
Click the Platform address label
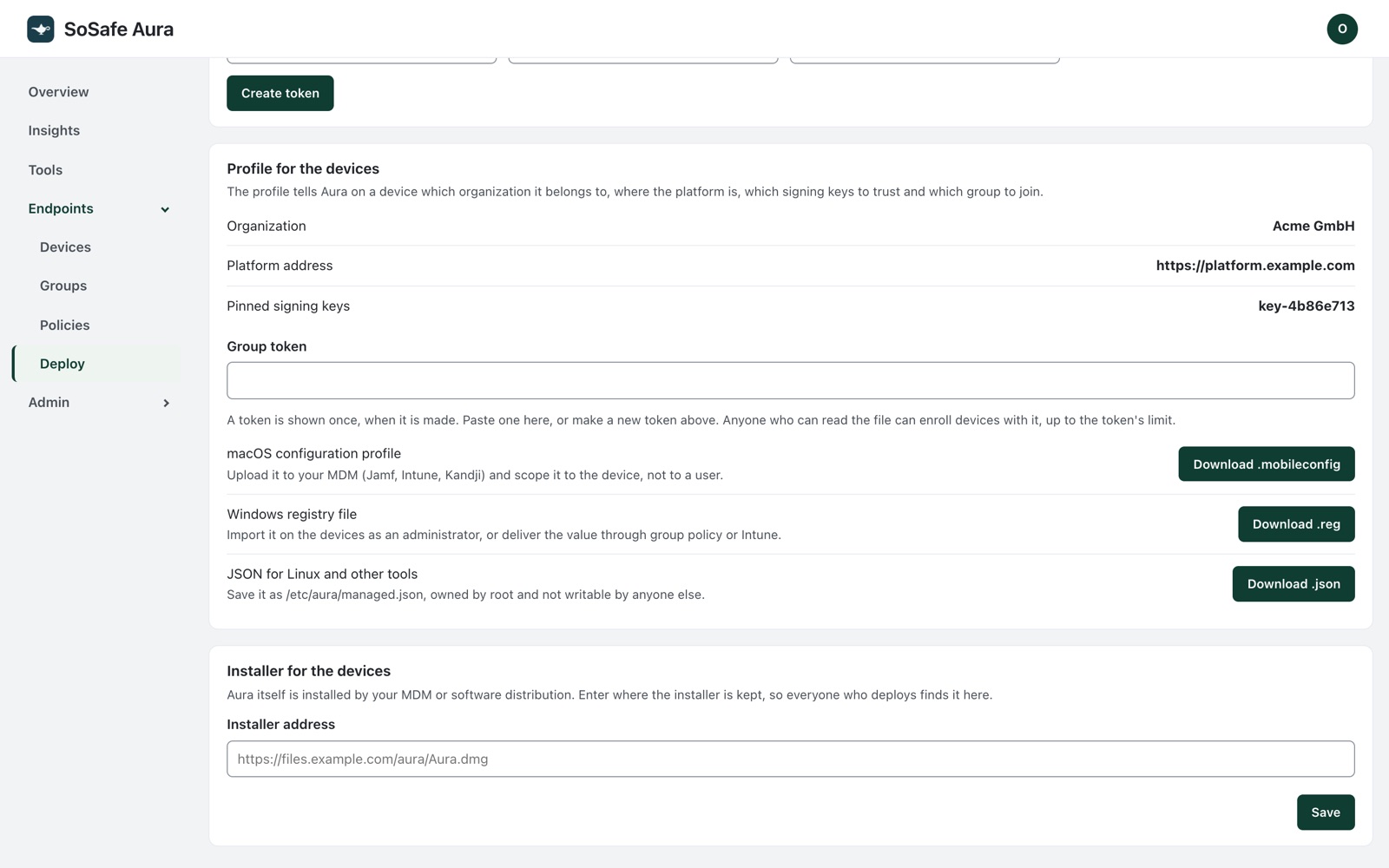pyautogui.click(x=280, y=266)
